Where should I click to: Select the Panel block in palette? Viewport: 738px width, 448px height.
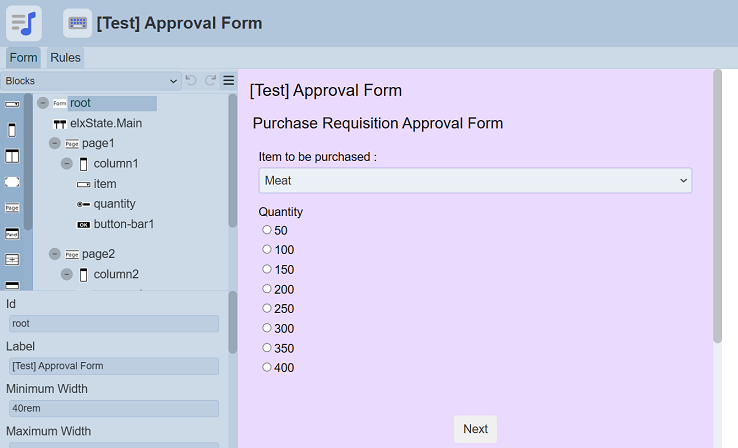12,234
